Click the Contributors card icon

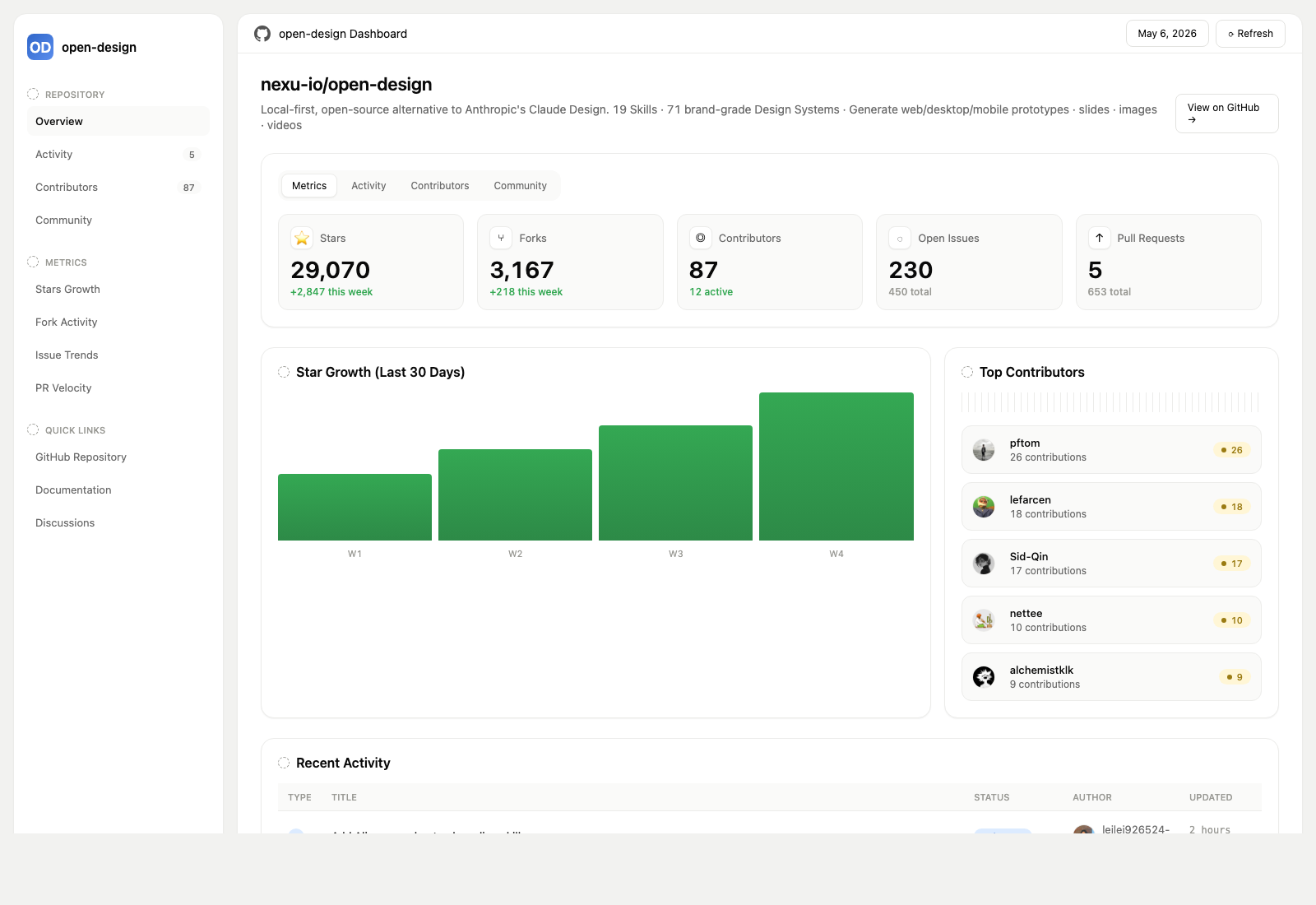pyautogui.click(x=701, y=238)
